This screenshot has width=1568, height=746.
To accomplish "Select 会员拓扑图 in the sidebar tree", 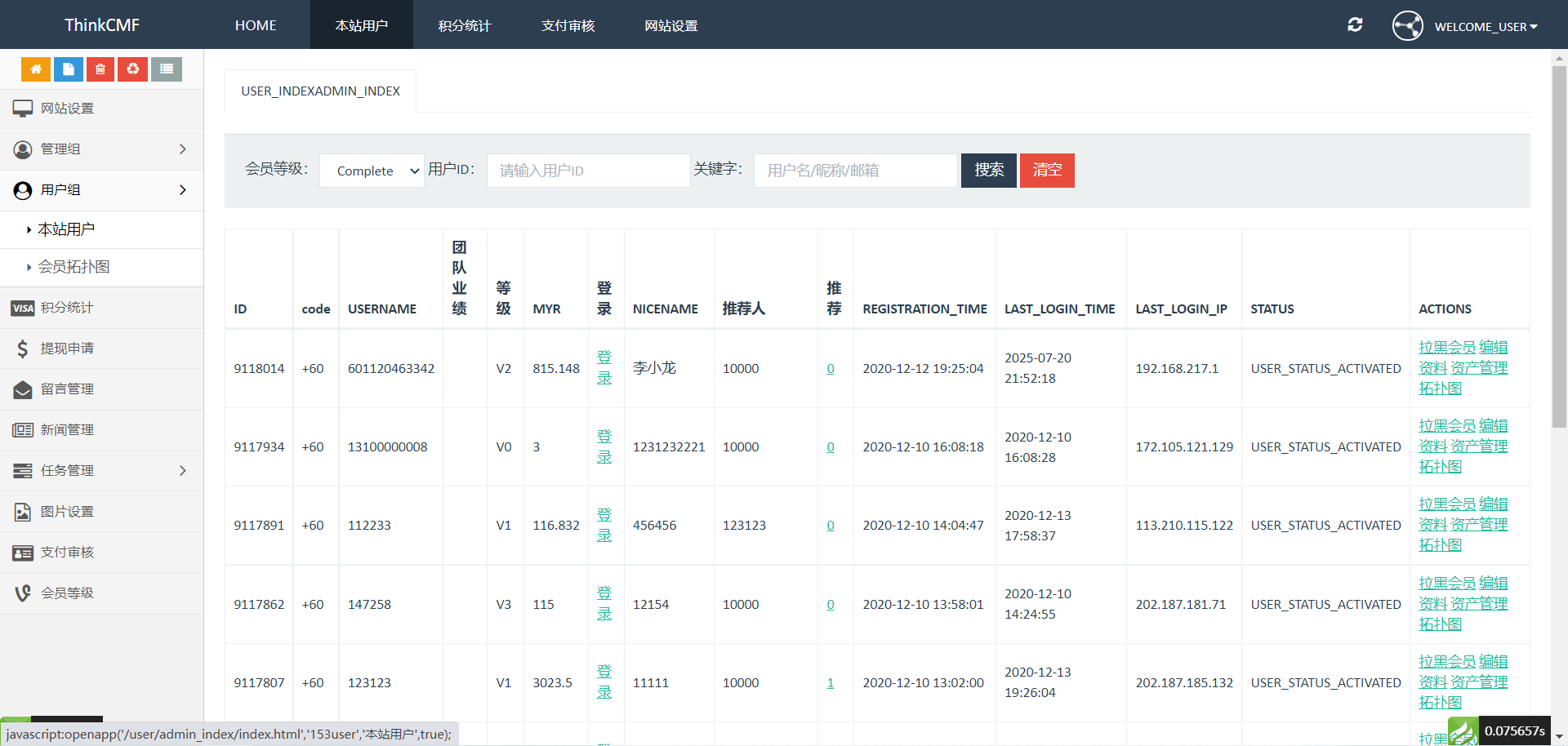I will coord(73,267).
